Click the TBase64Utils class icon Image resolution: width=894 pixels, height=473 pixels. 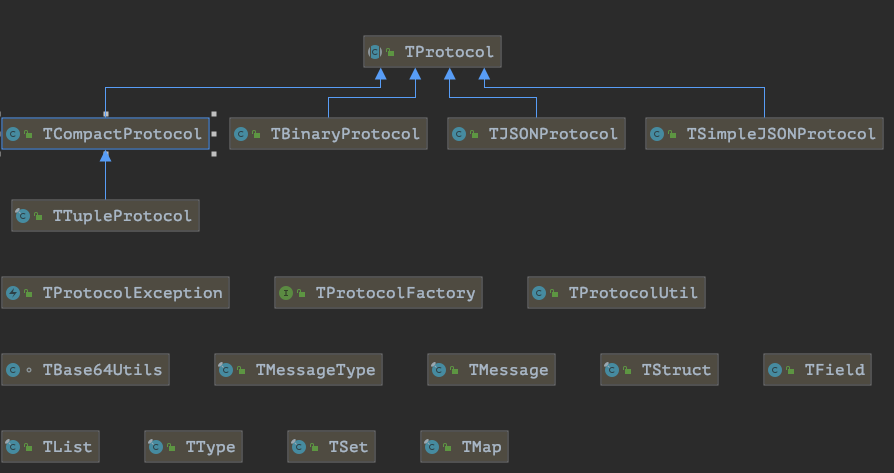coord(13,370)
